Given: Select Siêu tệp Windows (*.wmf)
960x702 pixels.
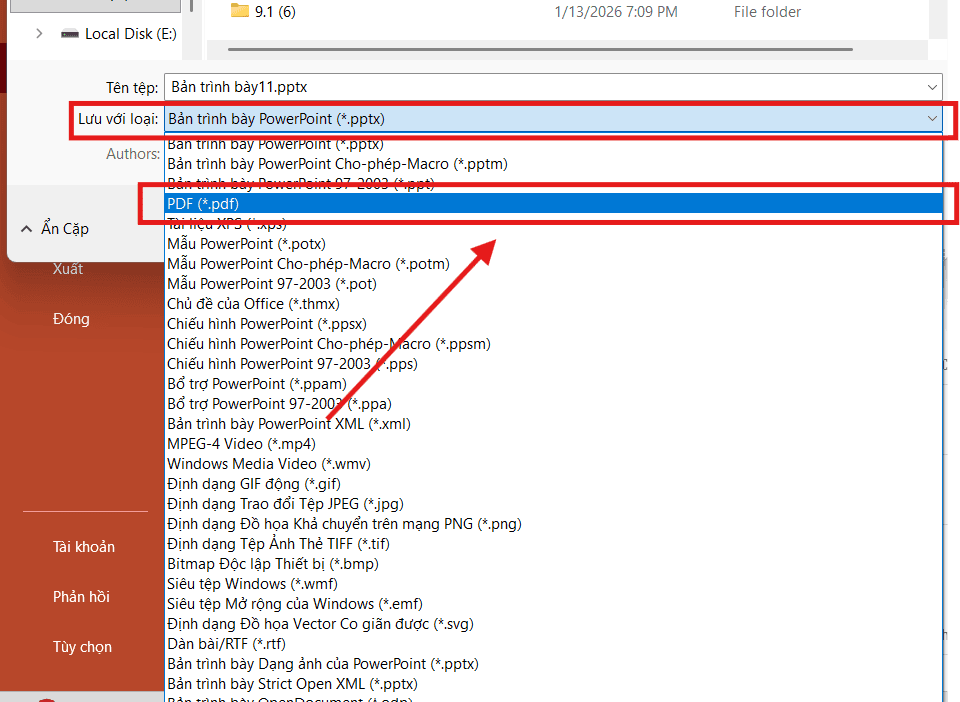Looking at the screenshot, I should pos(553,584).
